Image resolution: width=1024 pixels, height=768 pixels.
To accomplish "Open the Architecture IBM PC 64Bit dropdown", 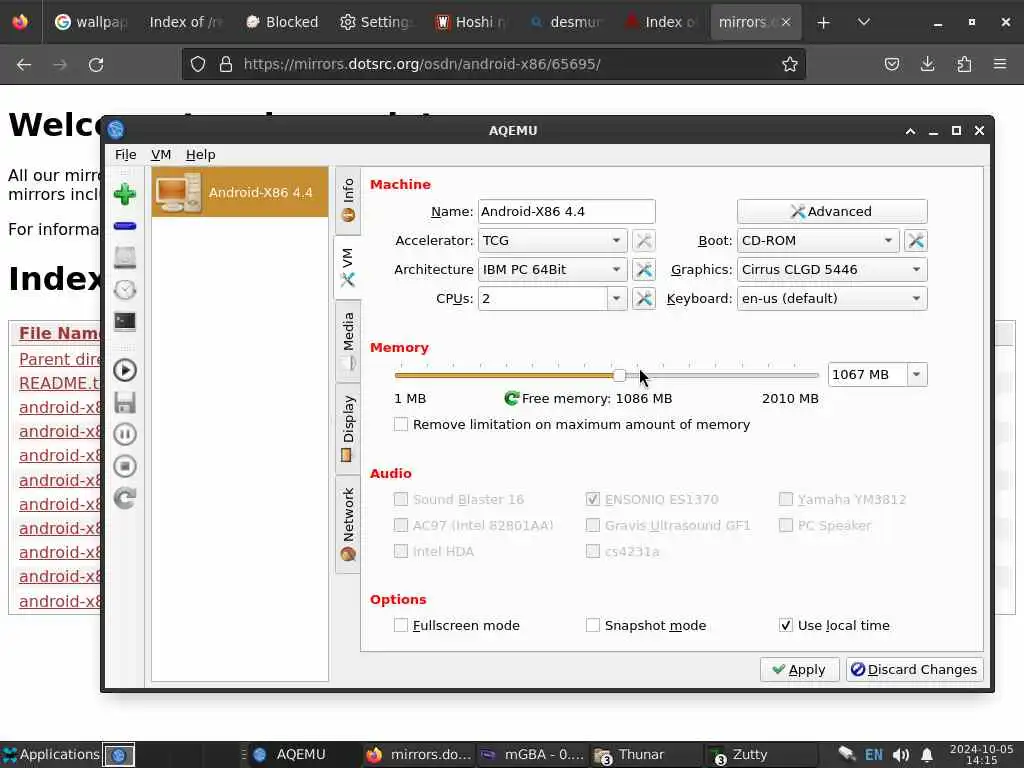I will pos(552,270).
